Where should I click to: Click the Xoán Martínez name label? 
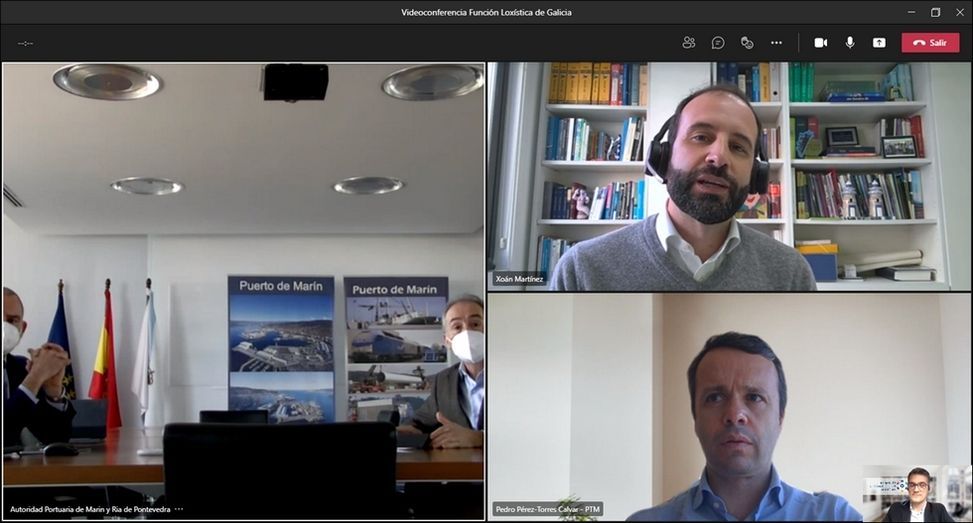[x=518, y=279]
